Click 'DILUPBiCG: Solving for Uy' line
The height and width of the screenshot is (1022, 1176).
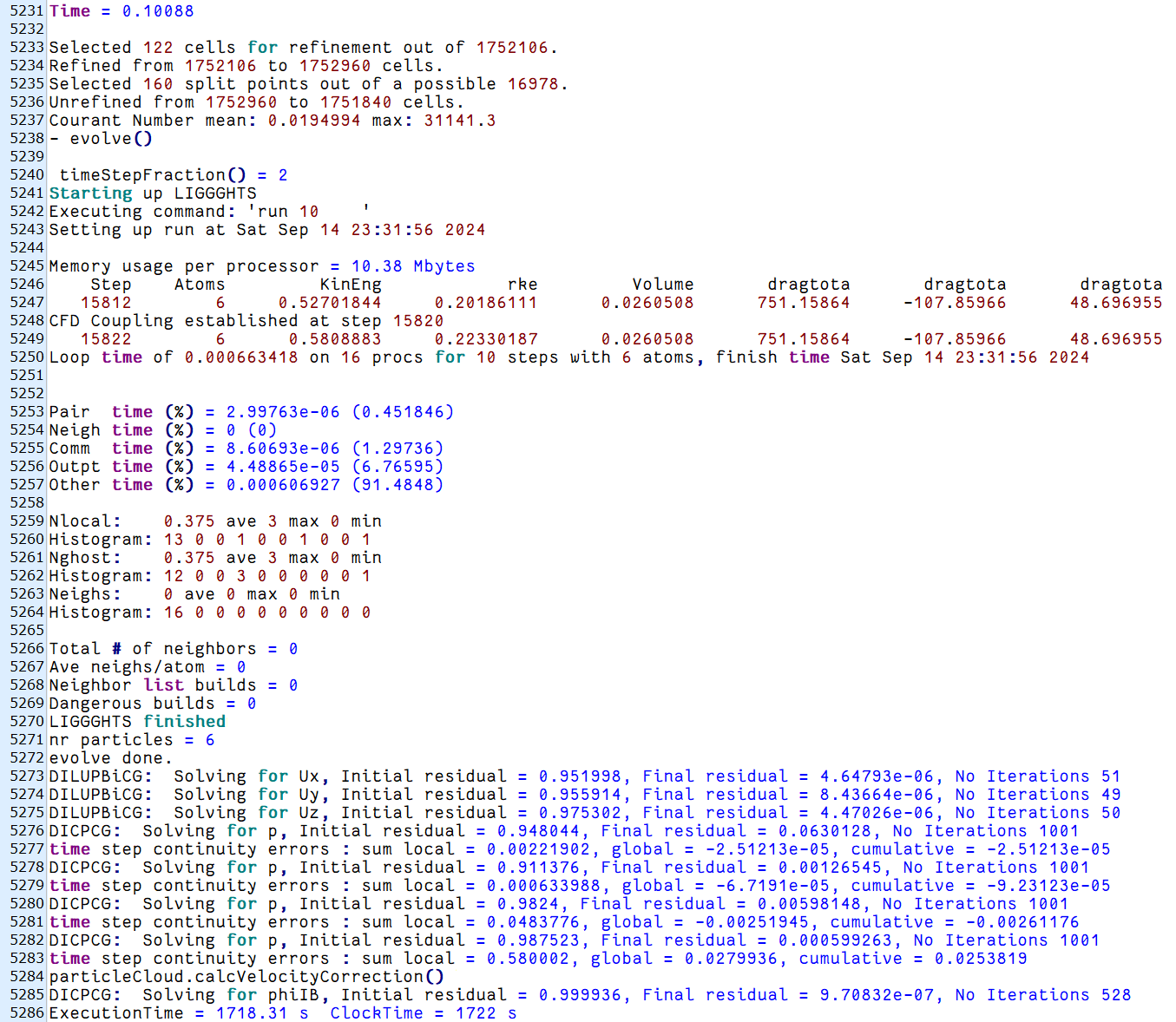tap(585, 795)
